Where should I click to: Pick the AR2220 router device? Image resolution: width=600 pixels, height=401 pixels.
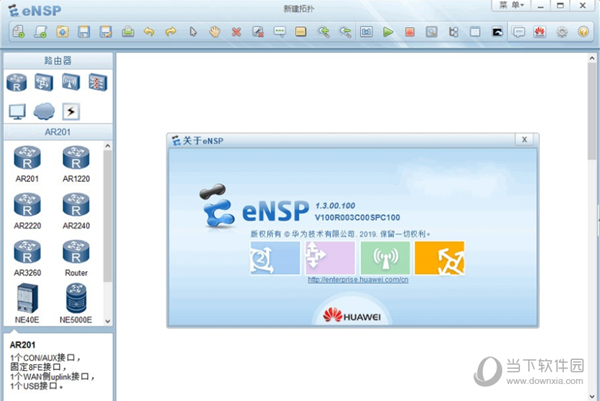[x=27, y=211]
